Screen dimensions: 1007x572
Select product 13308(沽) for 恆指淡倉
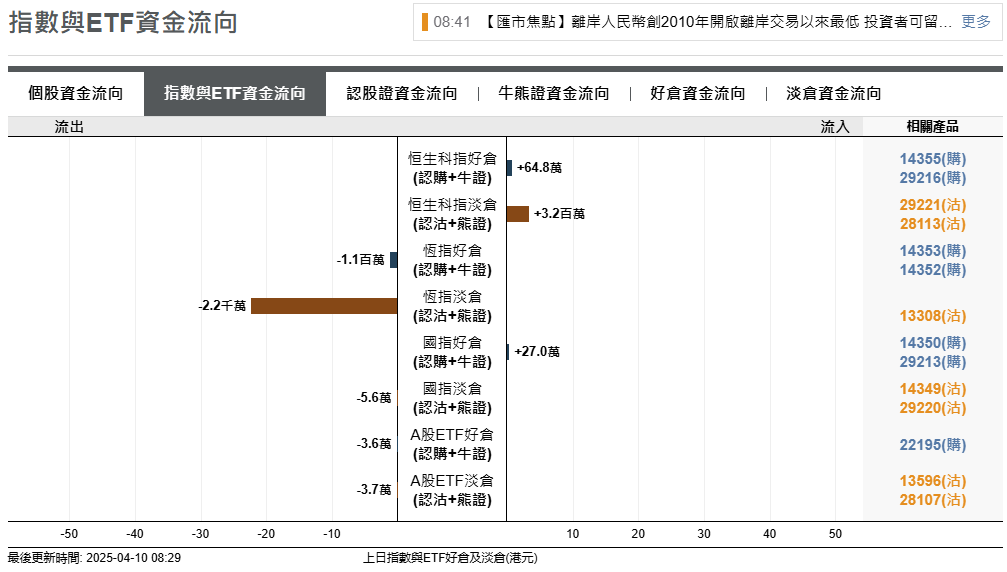[932, 316]
